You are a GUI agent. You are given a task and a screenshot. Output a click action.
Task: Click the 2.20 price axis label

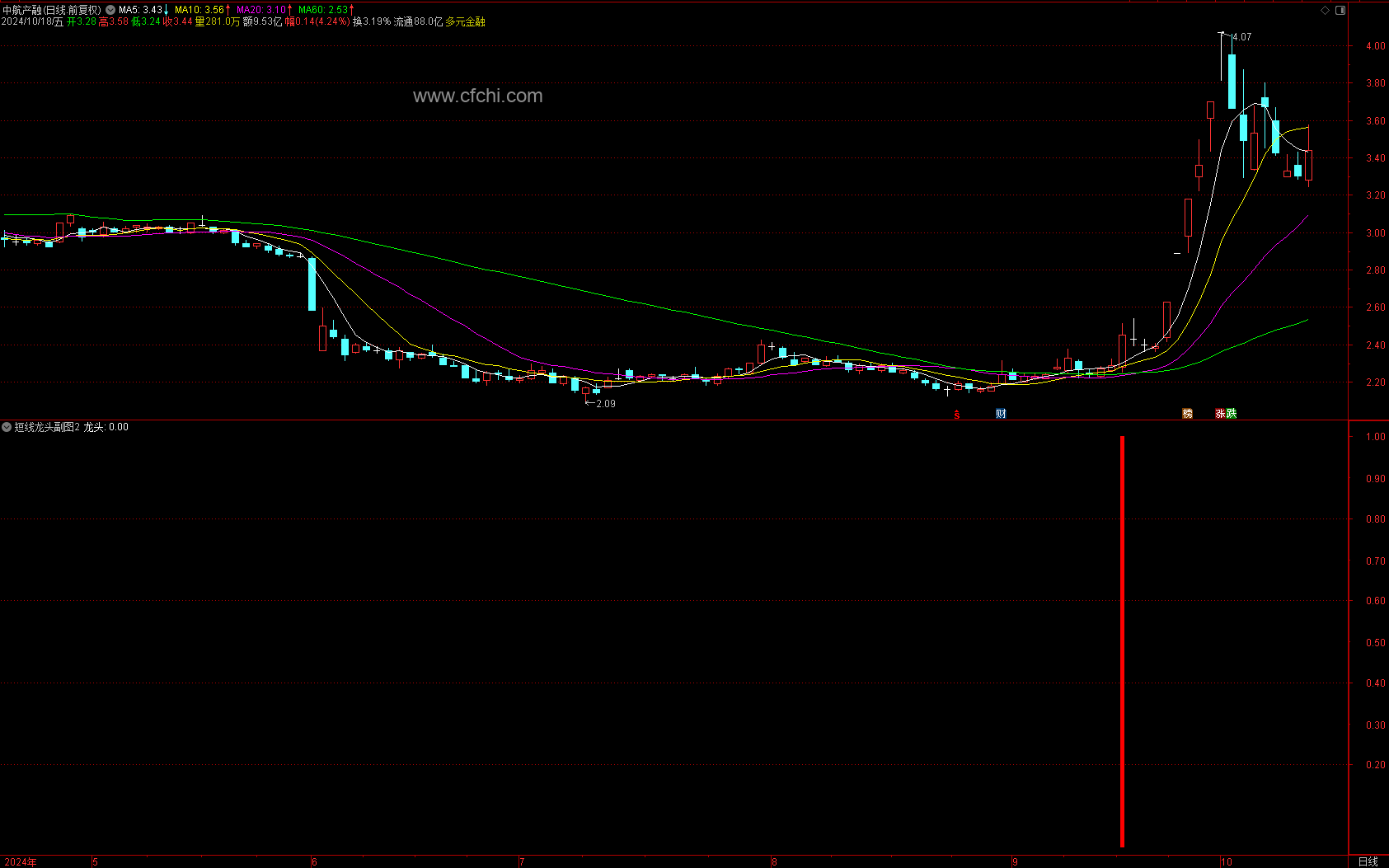pyautogui.click(x=1375, y=382)
